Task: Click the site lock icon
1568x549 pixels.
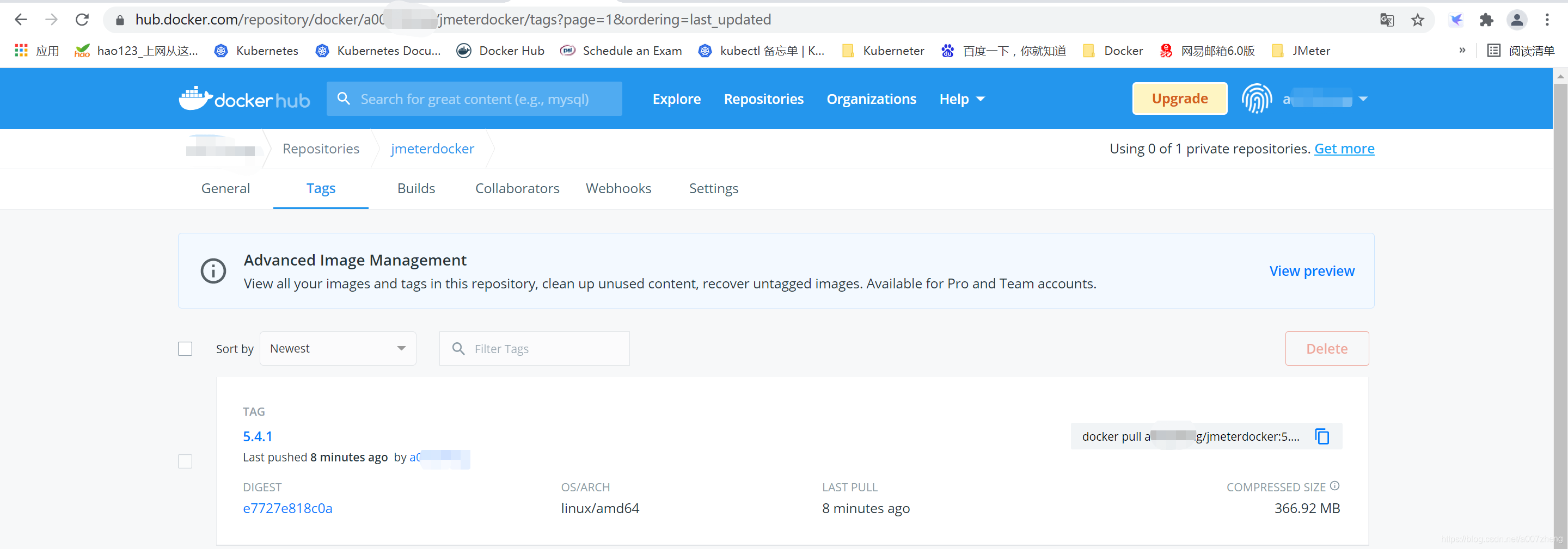Action: click(x=120, y=20)
